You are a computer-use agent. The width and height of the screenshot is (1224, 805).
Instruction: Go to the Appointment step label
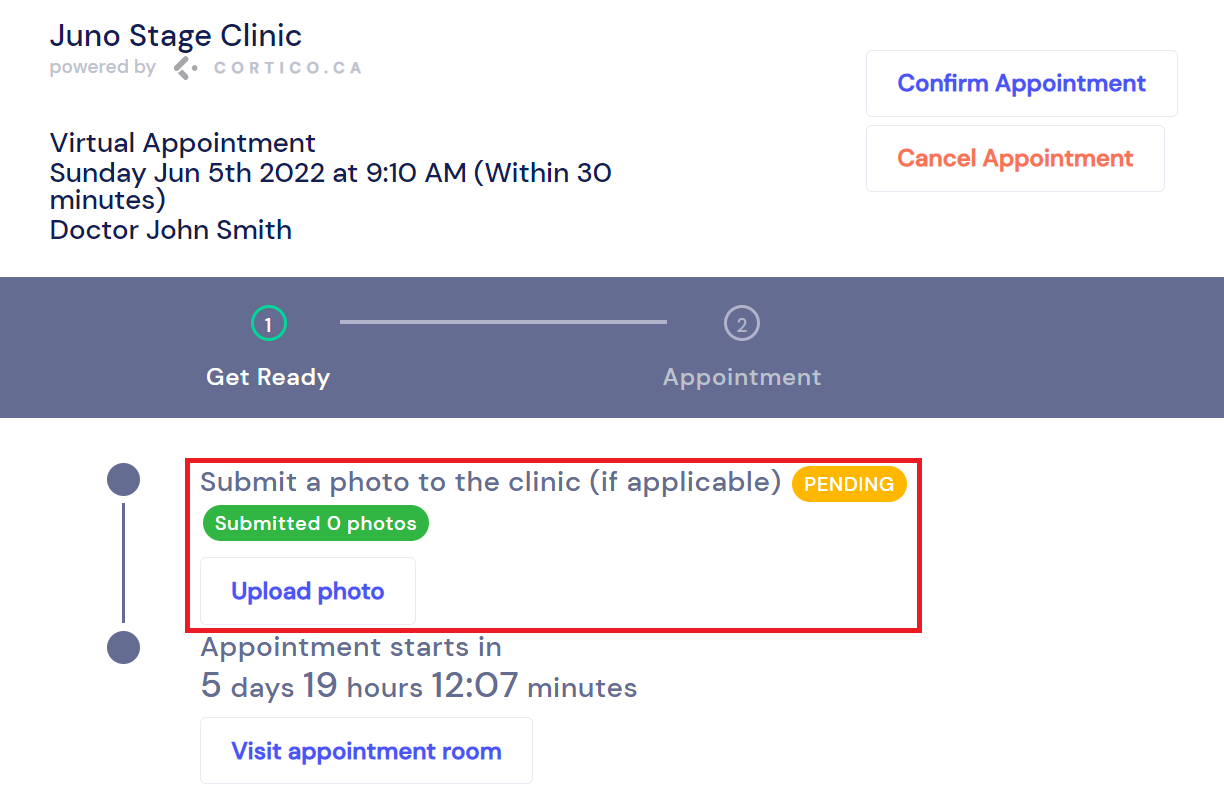pyautogui.click(x=741, y=377)
